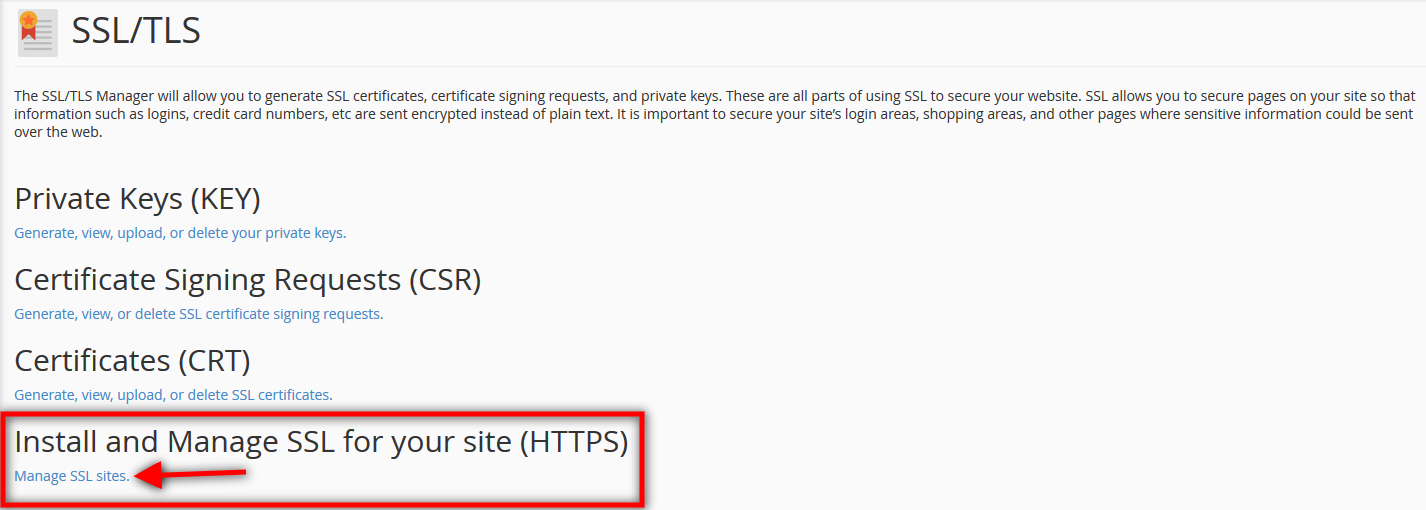
Task: Open the 'Manage SSL sites' link
Action: (71, 476)
